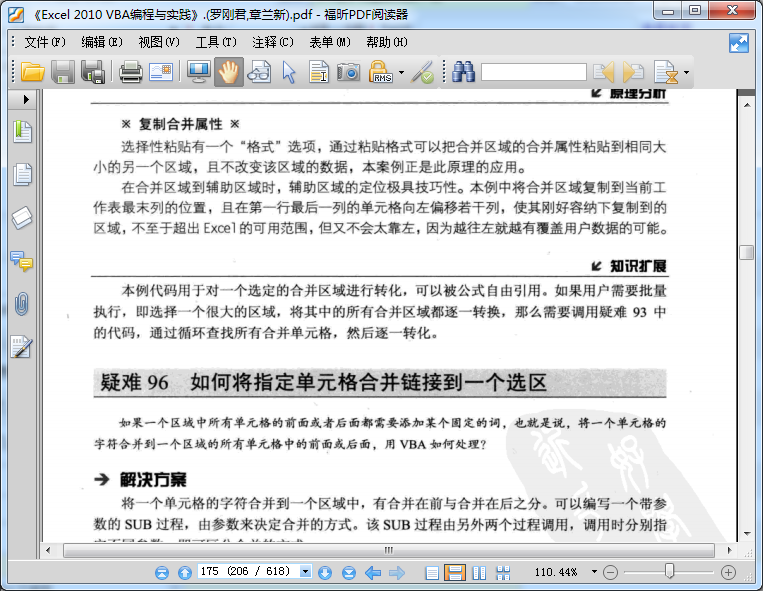Enable facing pages layout
763x591 pixels.
tap(479, 573)
